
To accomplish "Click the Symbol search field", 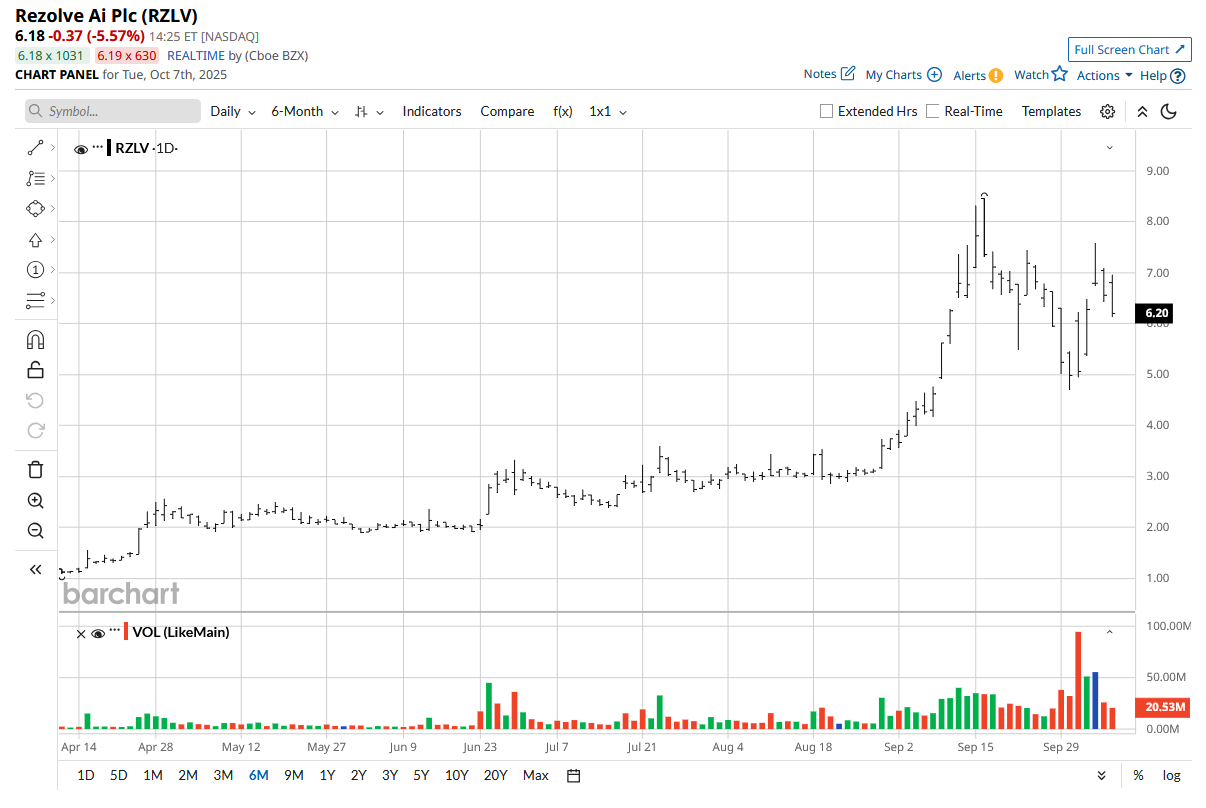I will click(x=113, y=111).
